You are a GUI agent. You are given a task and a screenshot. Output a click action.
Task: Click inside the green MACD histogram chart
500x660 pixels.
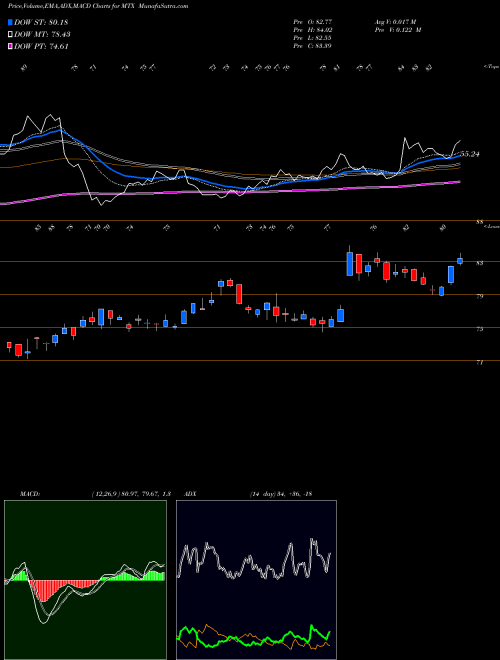(x=85, y=580)
